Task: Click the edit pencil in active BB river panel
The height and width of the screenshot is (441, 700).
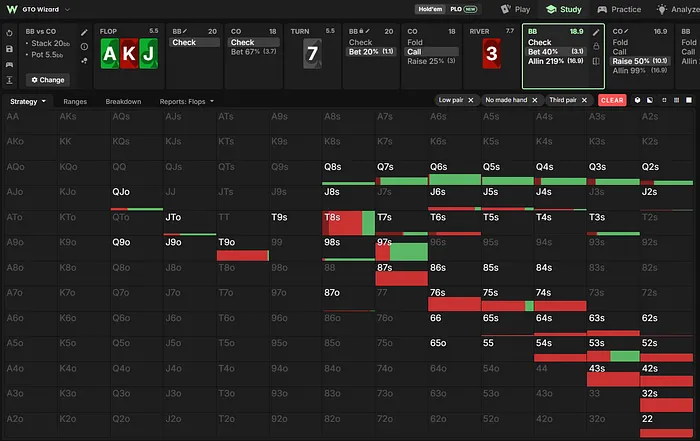Action: (596, 32)
